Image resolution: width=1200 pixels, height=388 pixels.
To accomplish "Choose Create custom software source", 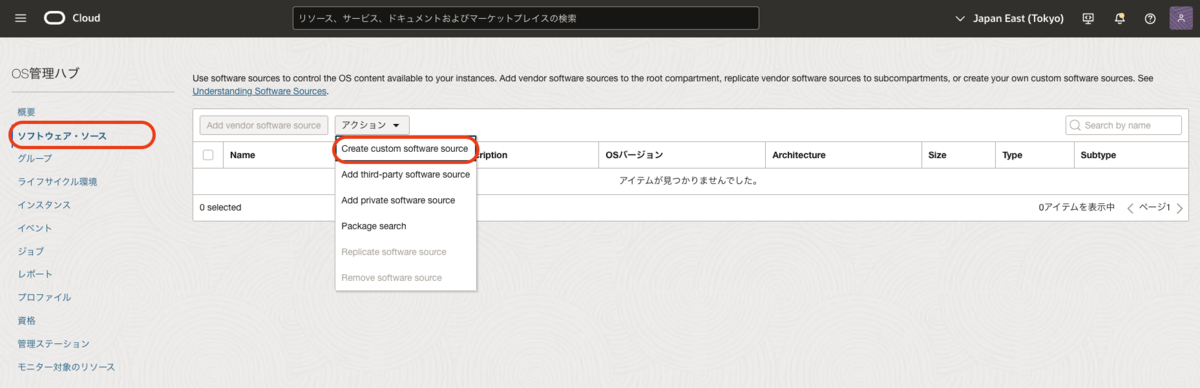I will pos(405,148).
